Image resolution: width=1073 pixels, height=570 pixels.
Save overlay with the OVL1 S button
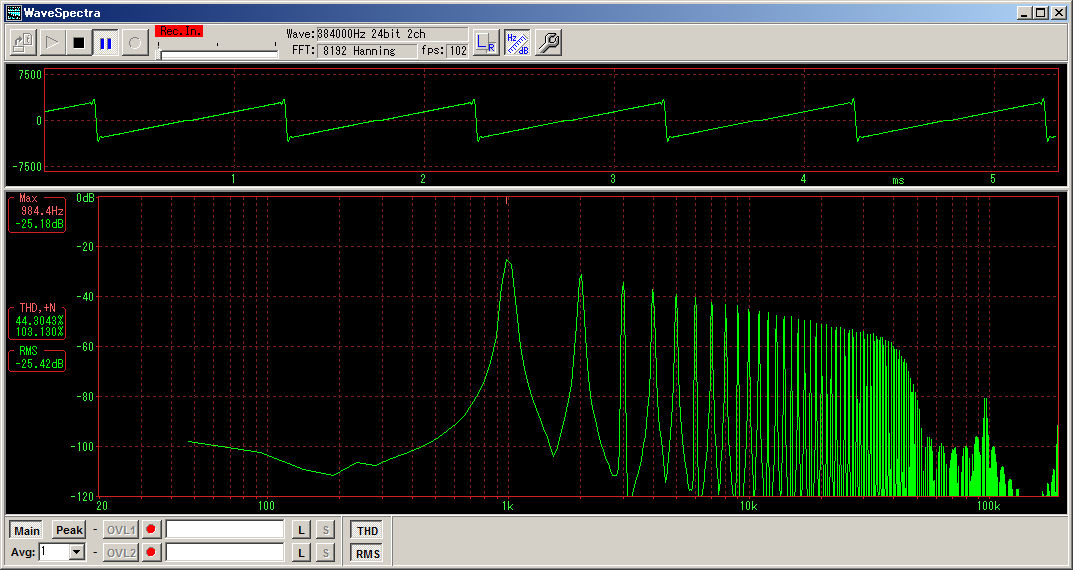[326, 530]
